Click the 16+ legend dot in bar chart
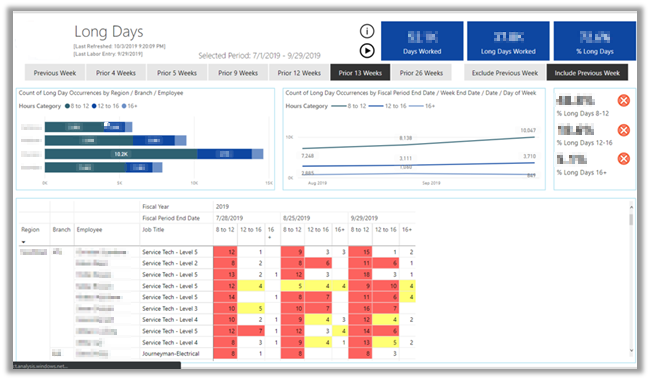The height and width of the screenshot is (380, 650). [x=124, y=106]
